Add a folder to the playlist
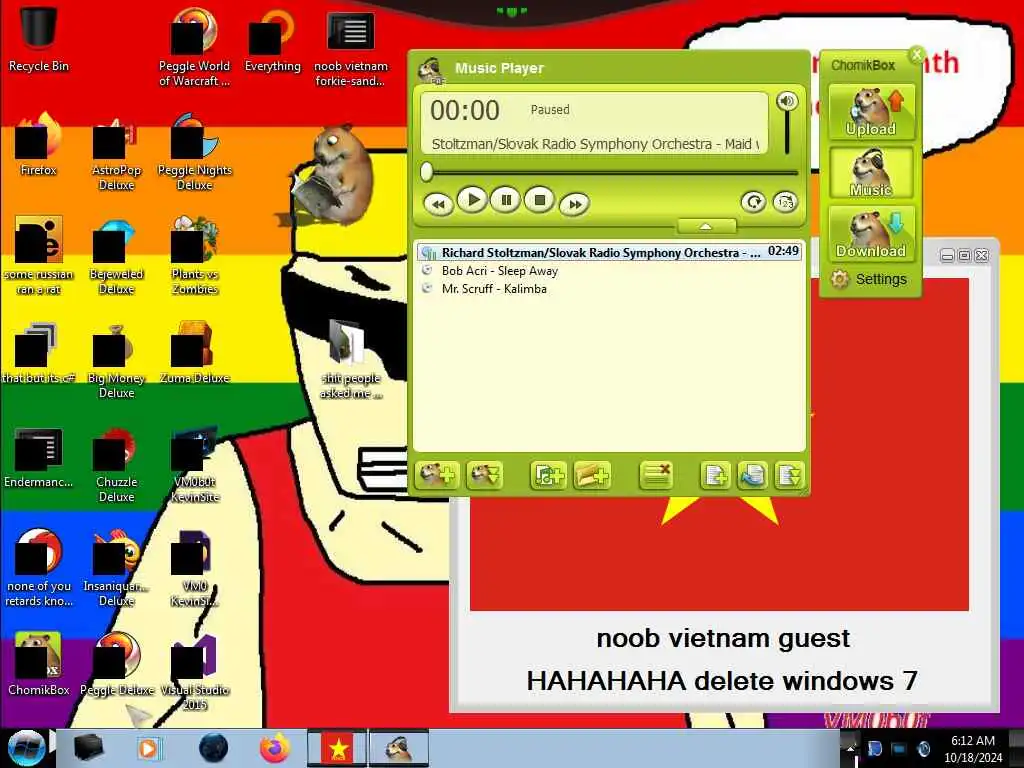The height and width of the screenshot is (768, 1024). 592,475
